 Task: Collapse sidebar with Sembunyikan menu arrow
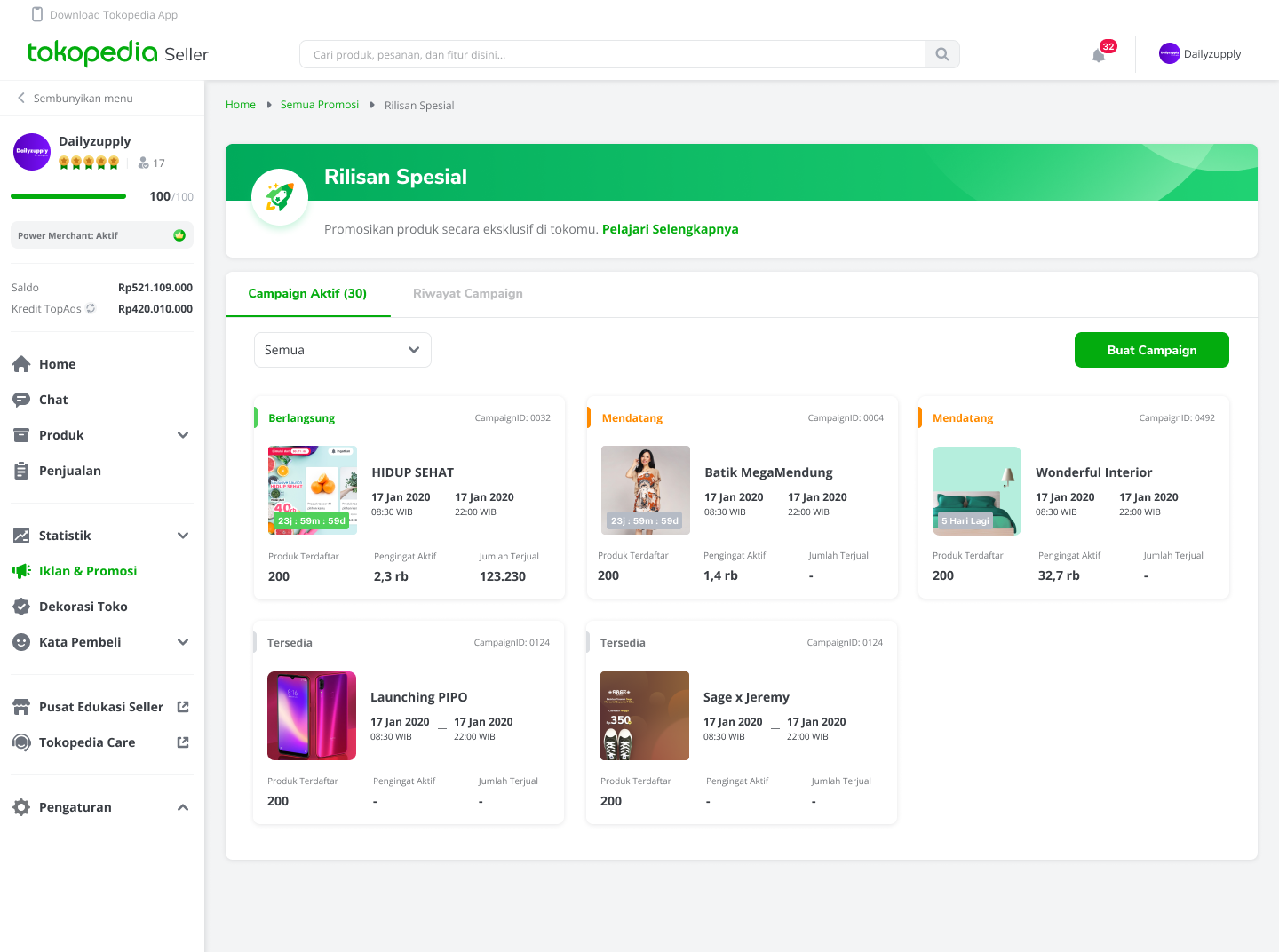tap(21, 98)
